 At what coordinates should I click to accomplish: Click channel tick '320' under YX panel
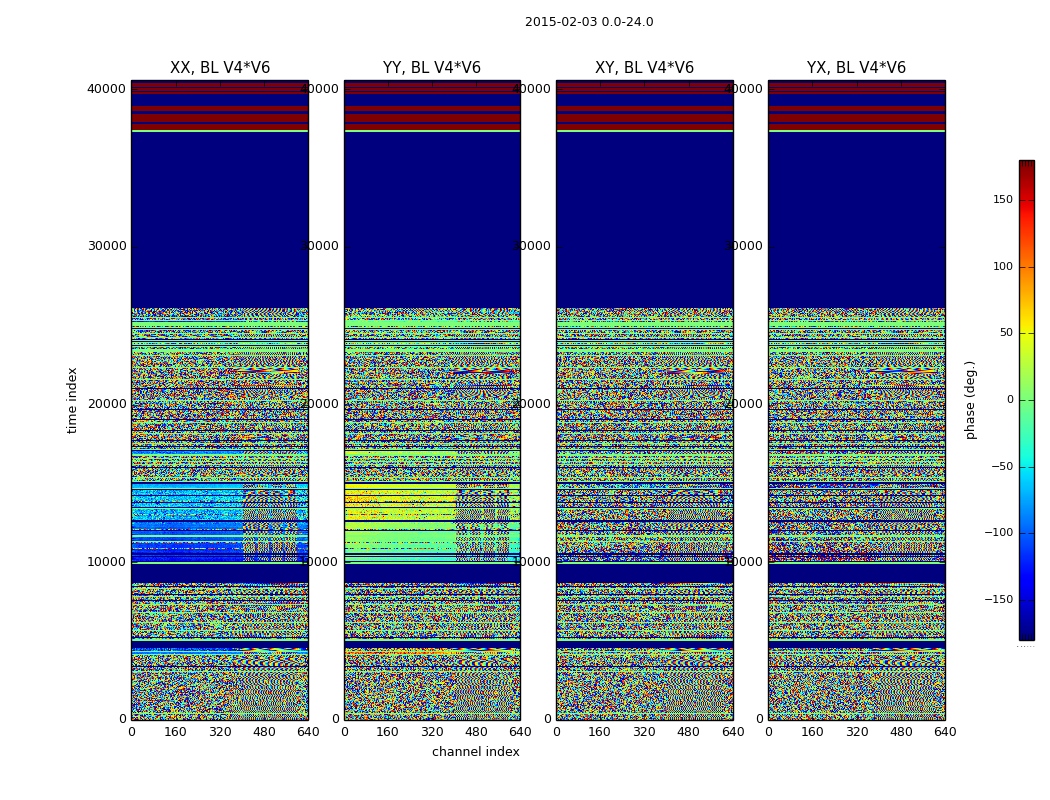pyautogui.click(x=856, y=732)
